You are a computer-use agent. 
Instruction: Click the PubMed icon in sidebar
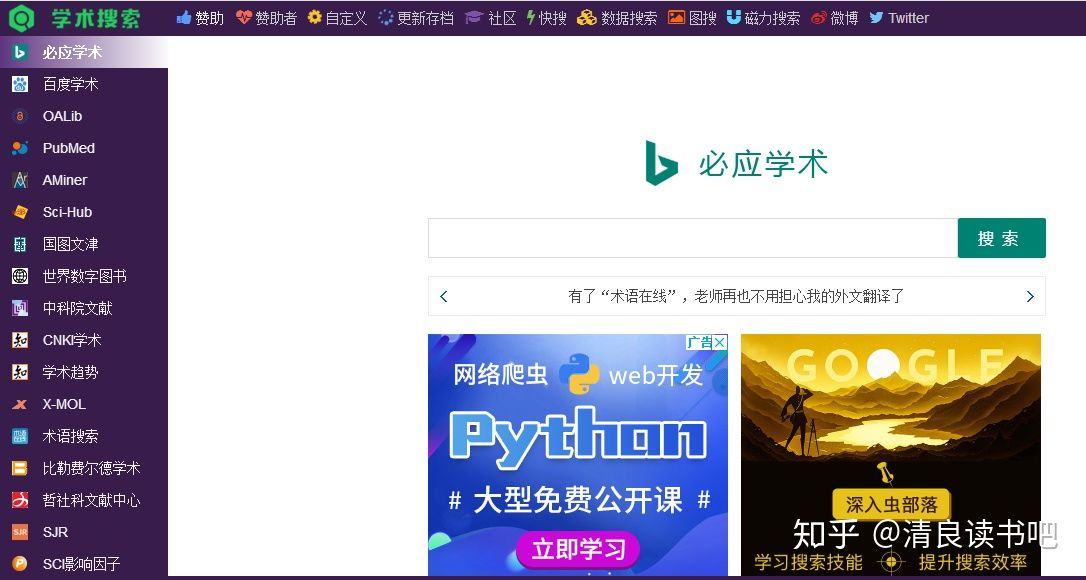20,148
